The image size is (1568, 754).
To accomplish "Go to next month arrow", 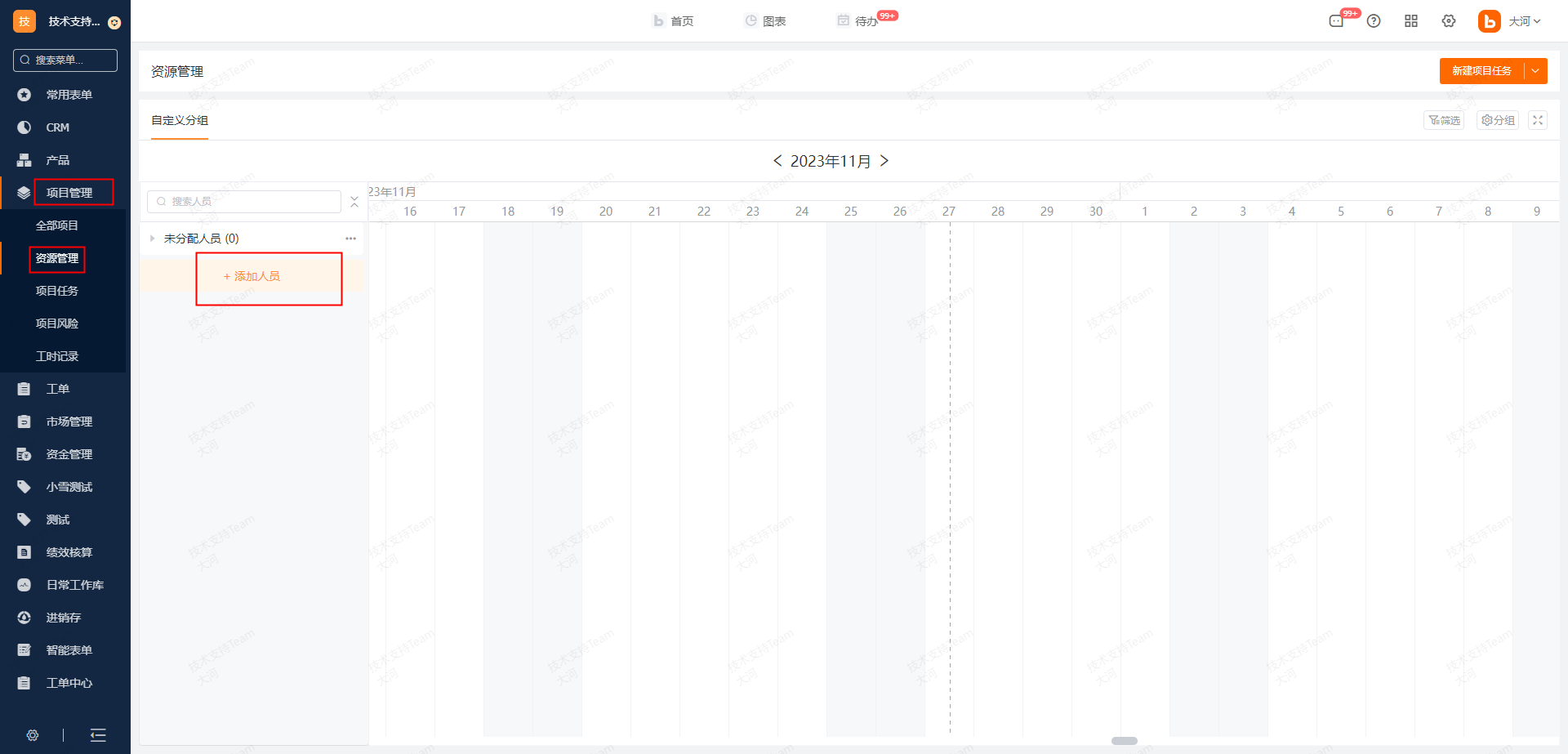I will point(884,161).
